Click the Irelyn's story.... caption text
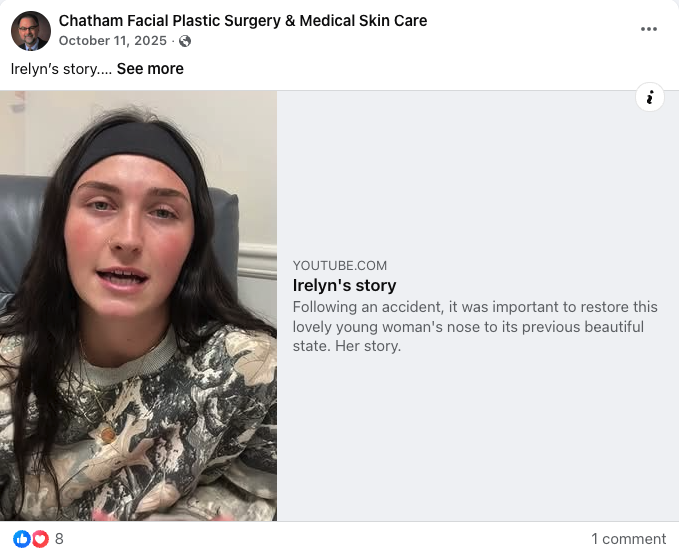Viewport: 679px width, 556px height. pos(60,69)
